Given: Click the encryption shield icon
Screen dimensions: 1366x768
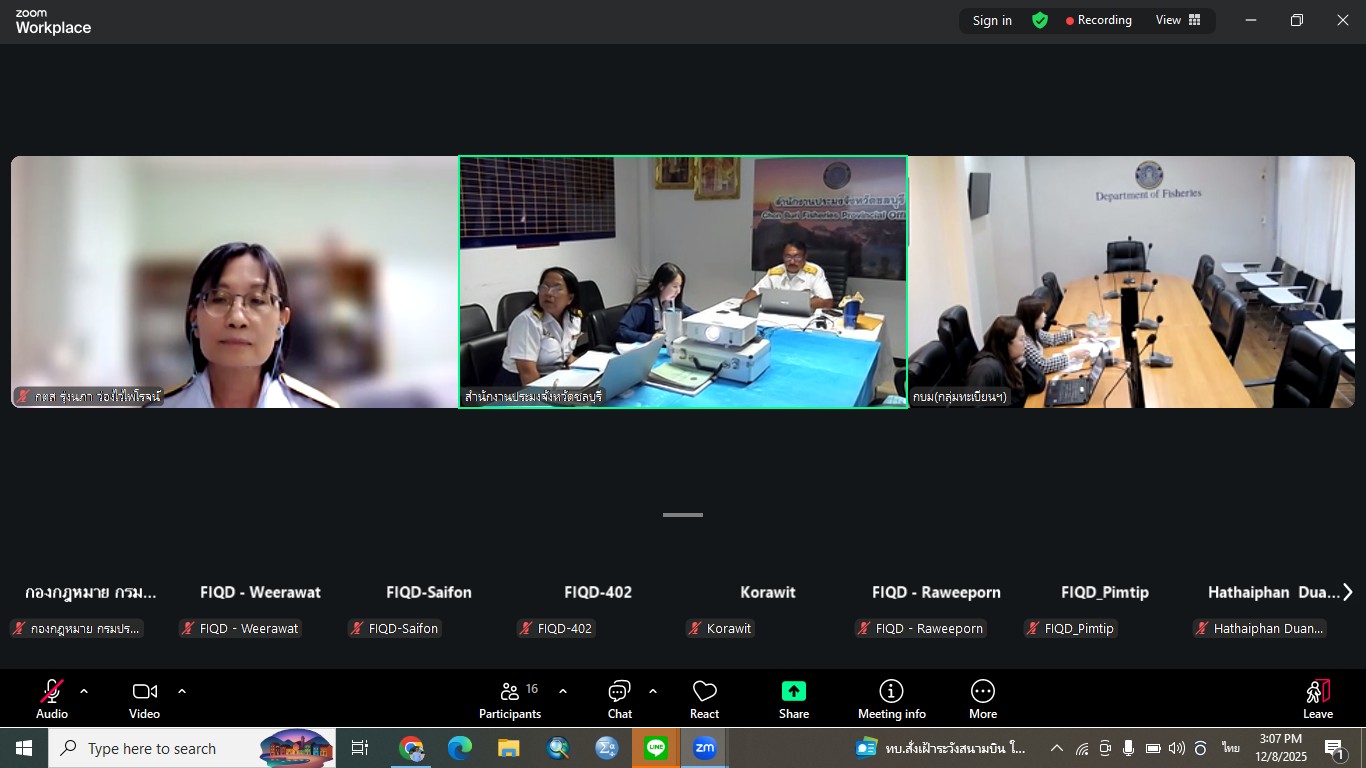Looking at the screenshot, I should click(x=1040, y=20).
